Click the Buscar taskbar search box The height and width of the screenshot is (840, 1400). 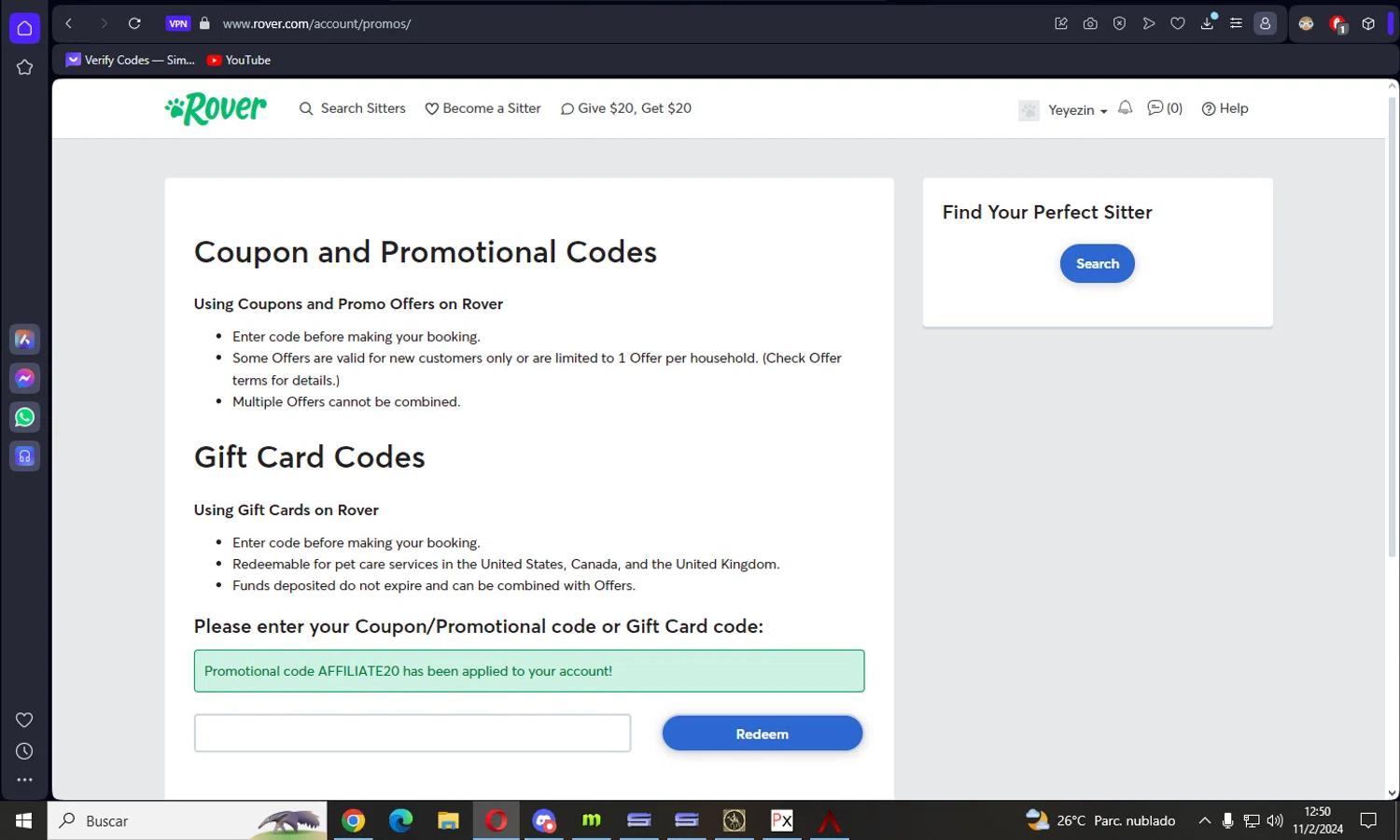click(x=187, y=820)
